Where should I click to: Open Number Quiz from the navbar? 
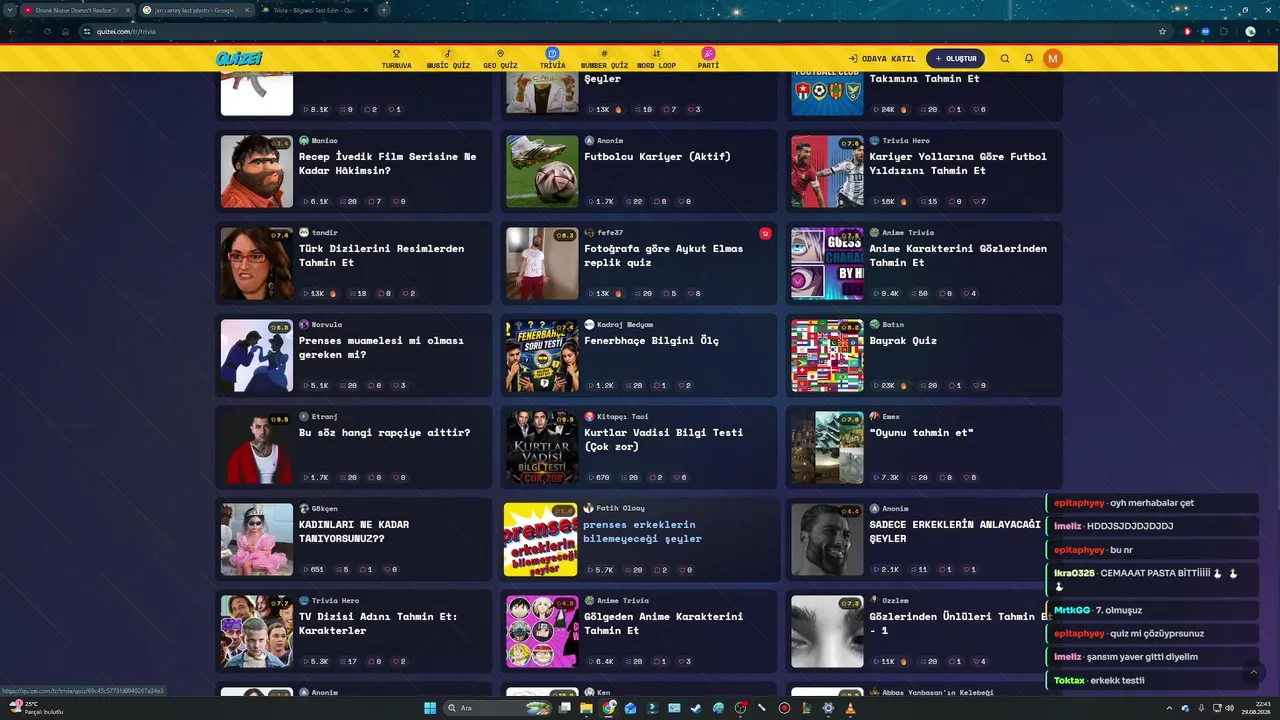pyautogui.click(x=604, y=59)
